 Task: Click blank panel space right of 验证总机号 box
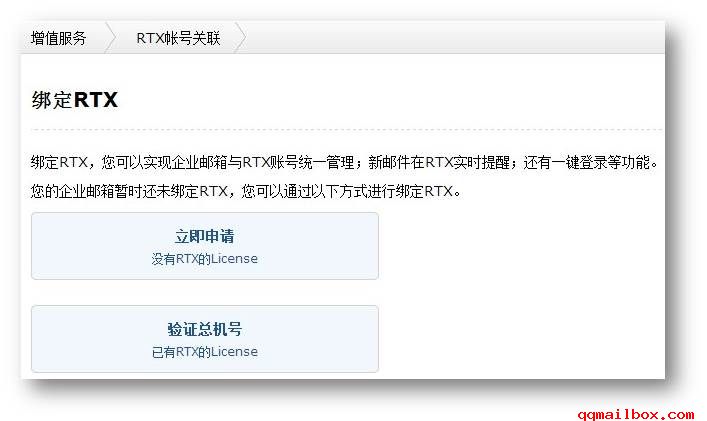521,339
